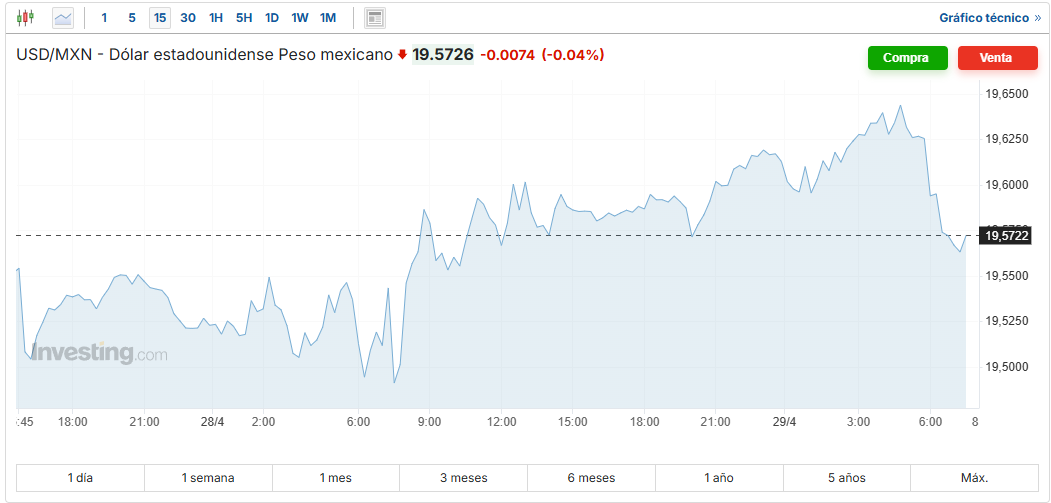Pick the 1M interval
This screenshot has height=503, width=1051.
328,18
